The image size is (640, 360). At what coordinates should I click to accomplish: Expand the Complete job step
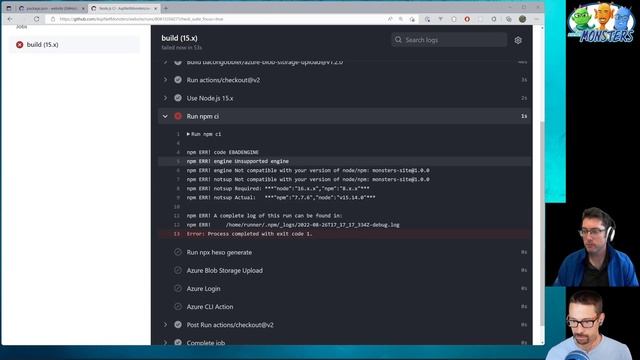point(165,342)
